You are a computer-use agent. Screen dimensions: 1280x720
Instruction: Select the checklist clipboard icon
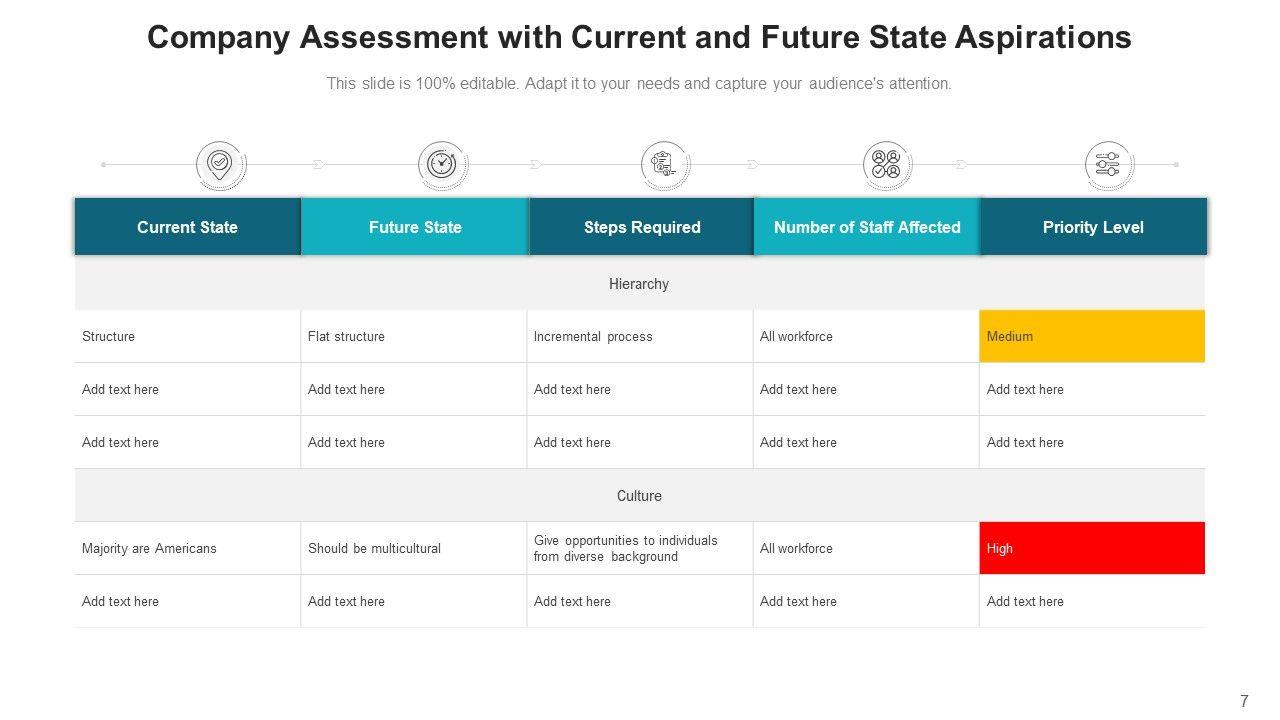tap(664, 164)
